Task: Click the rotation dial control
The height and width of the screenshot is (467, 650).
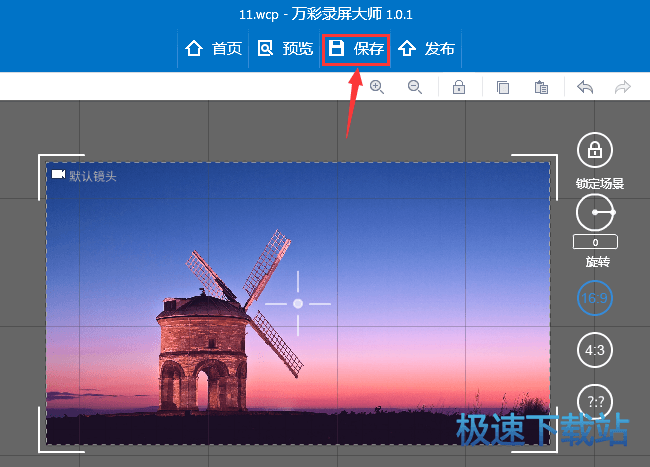Action: [595, 213]
